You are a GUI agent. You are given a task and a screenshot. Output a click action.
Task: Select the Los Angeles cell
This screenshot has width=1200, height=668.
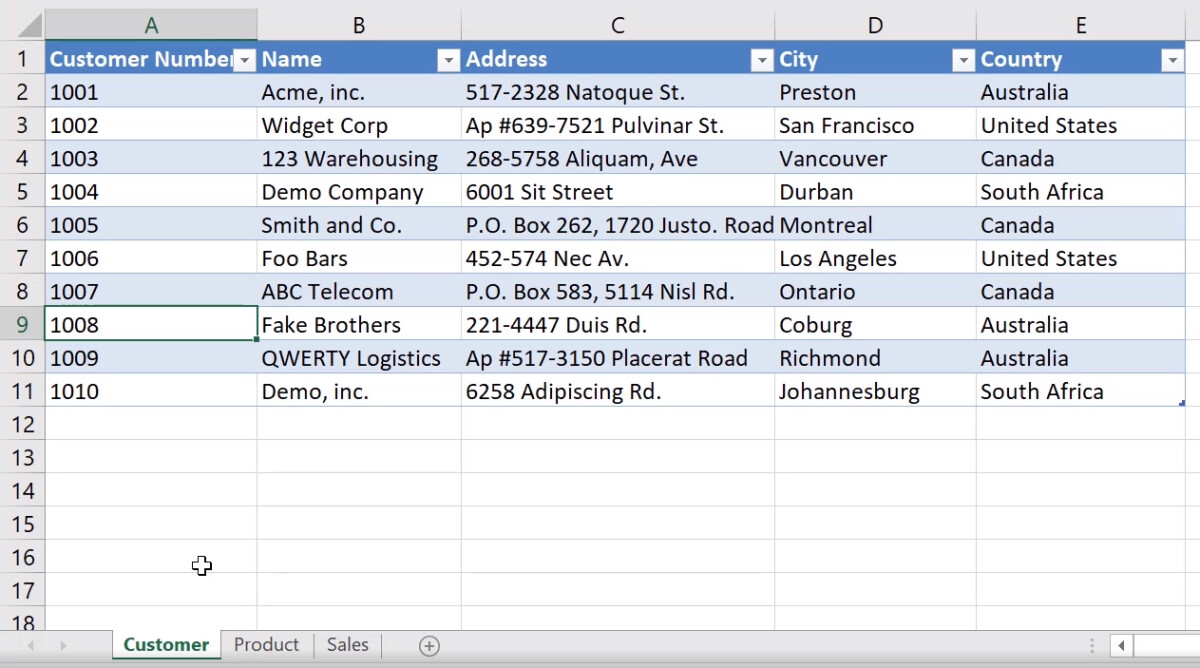pos(875,258)
